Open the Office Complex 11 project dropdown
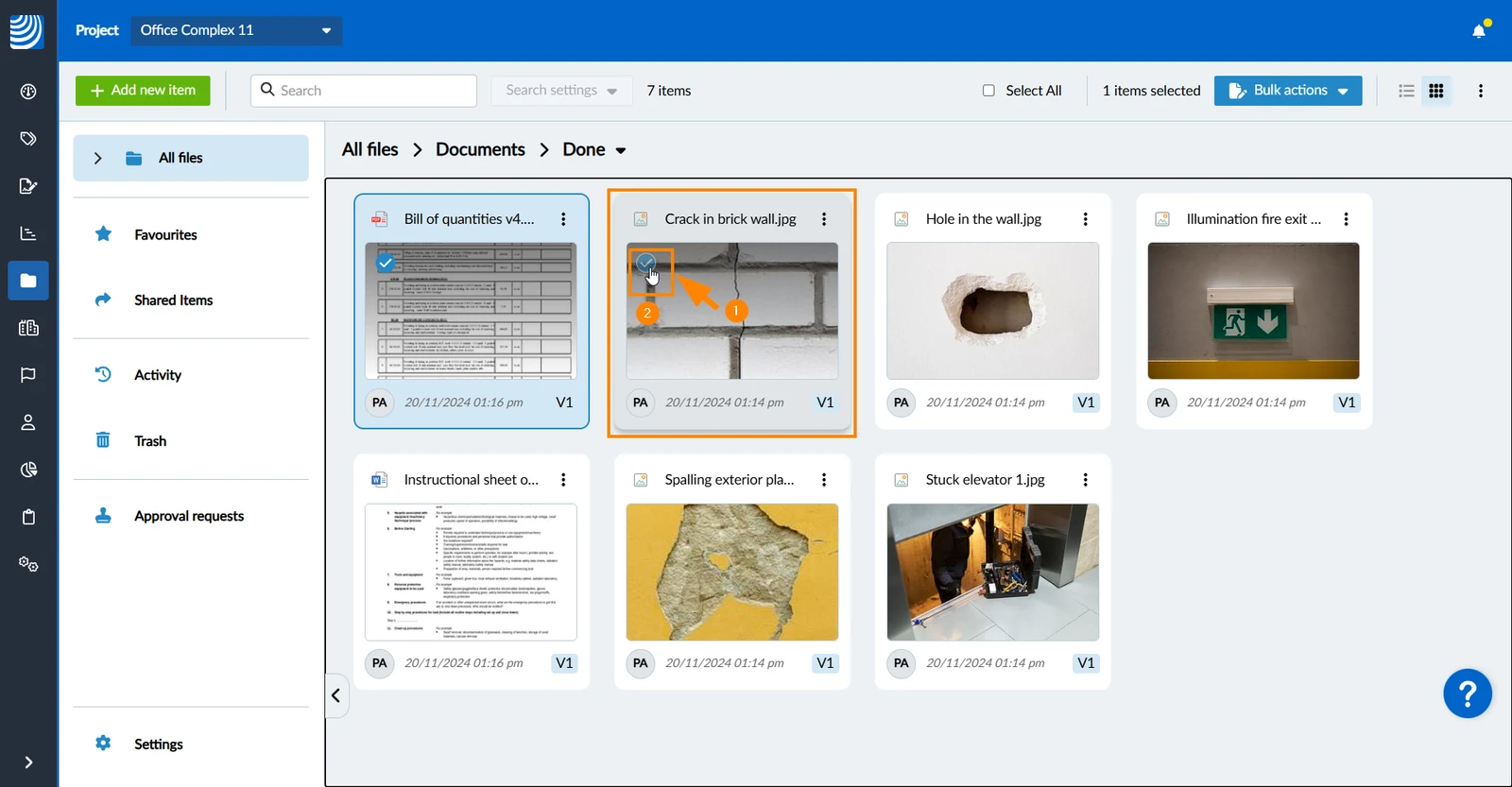 236,30
